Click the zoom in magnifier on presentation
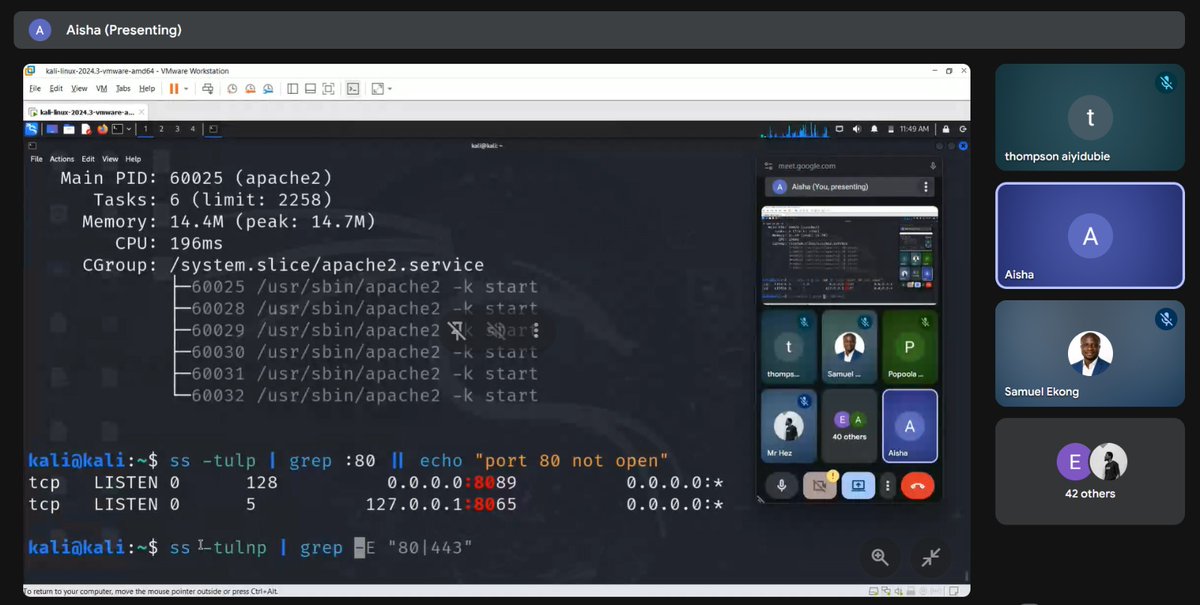The width and height of the screenshot is (1200, 605). coord(880,557)
